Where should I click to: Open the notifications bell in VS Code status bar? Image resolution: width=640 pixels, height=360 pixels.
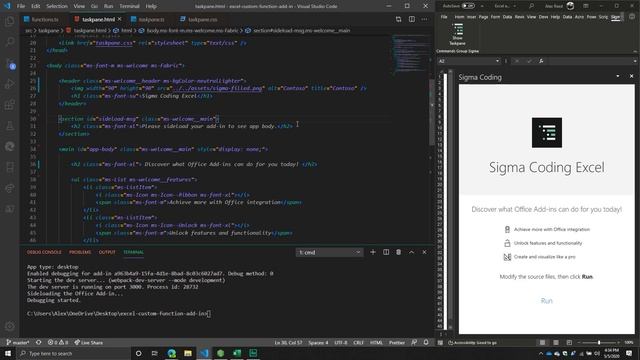(x=426, y=342)
